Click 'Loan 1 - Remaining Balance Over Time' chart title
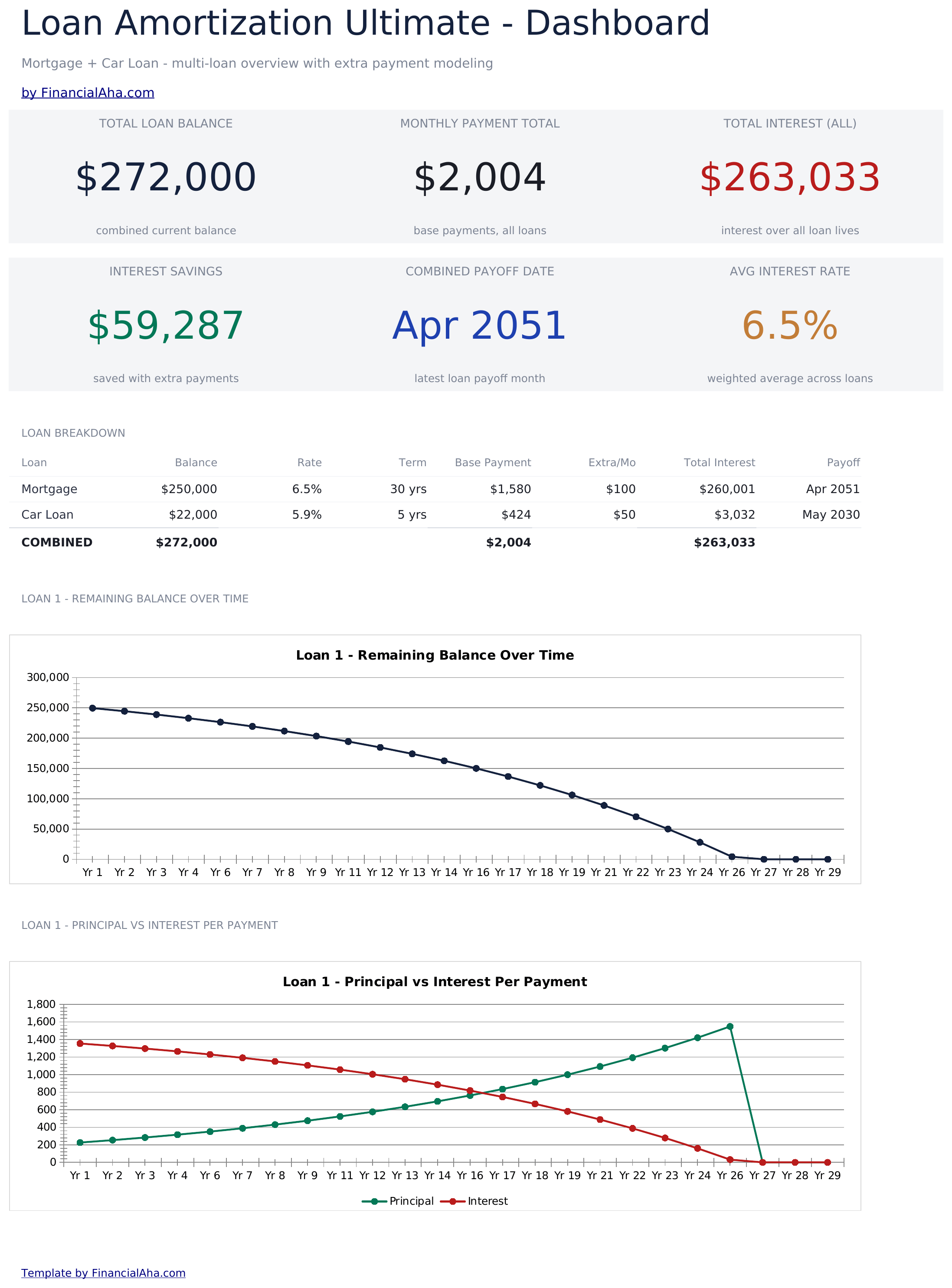 (x=435, y=655)
